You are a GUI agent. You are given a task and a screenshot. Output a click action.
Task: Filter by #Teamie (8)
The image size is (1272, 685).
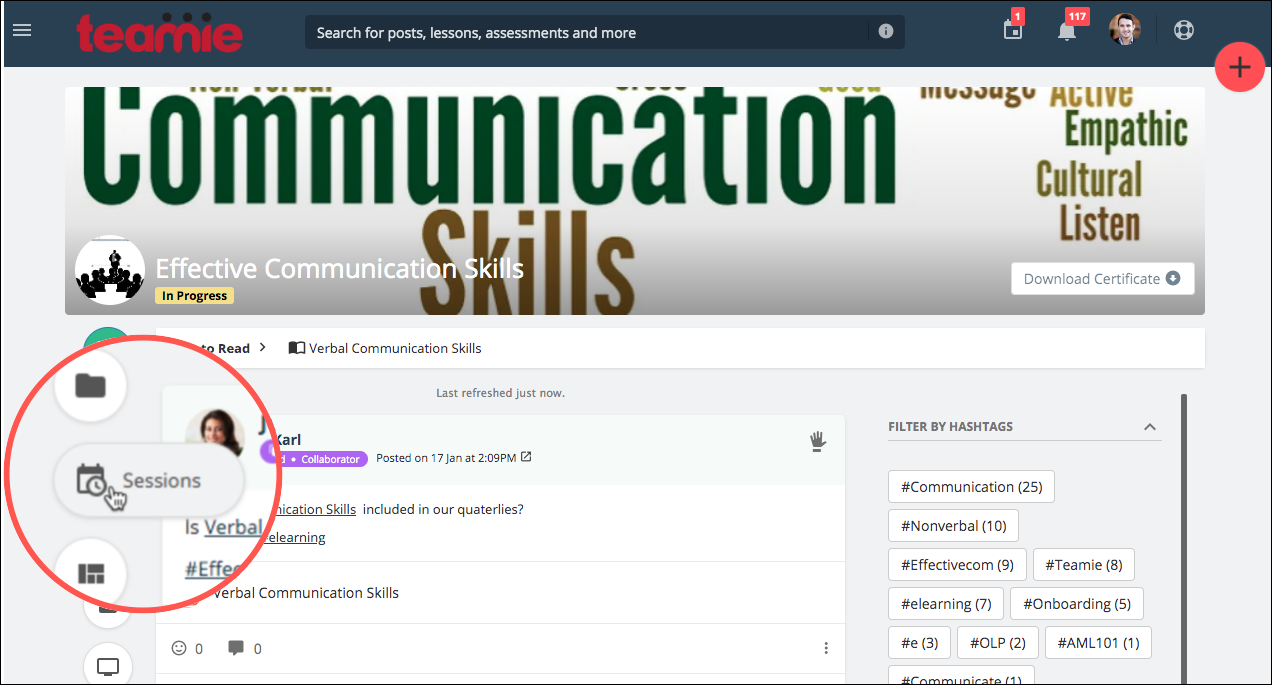[1084, 565]
